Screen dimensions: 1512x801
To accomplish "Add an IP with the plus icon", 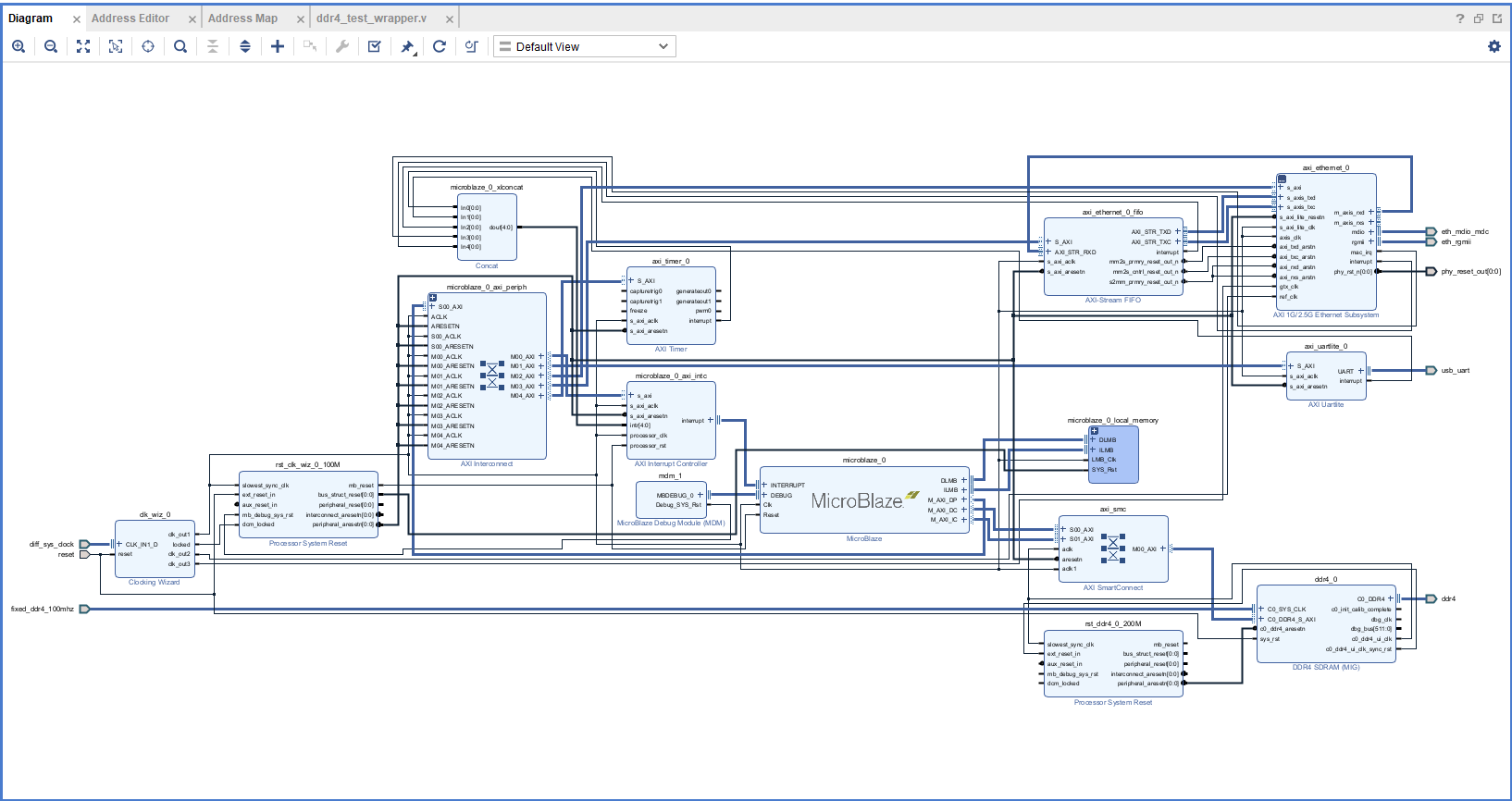I will [278, 46].
